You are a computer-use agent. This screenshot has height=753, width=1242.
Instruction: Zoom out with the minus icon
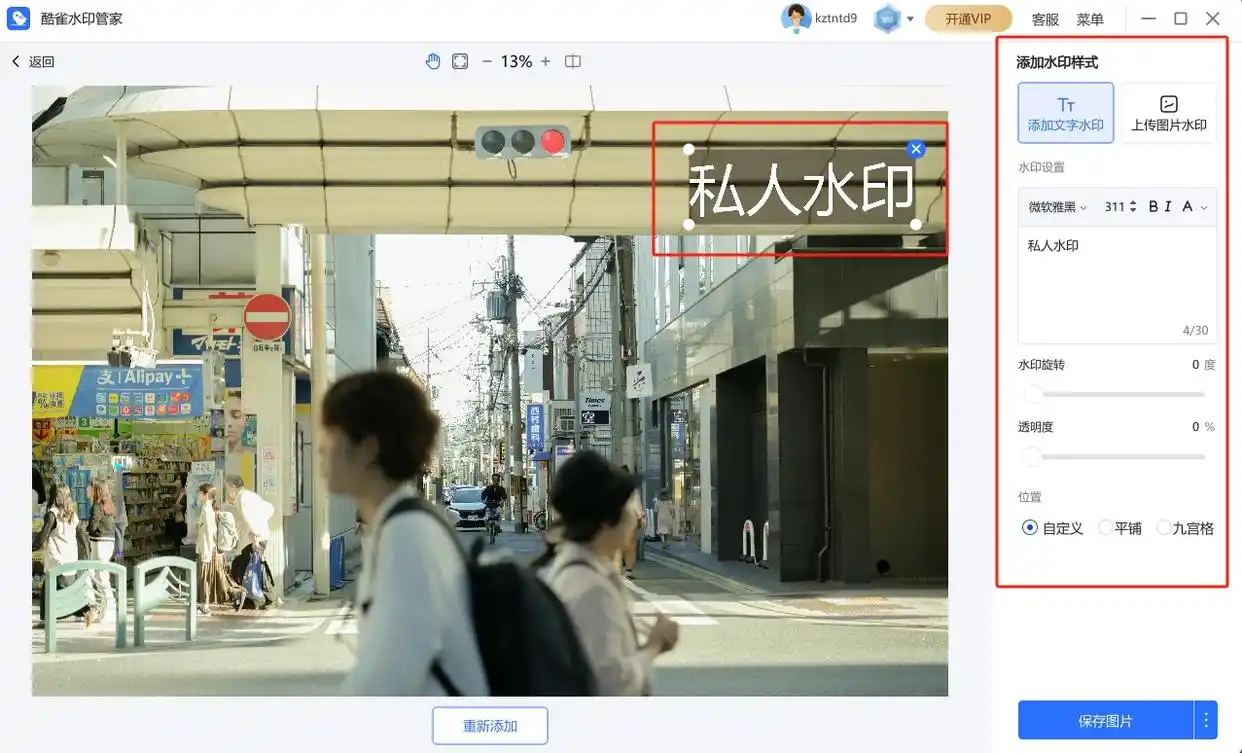pyautogui.click(x=487, y=62)
